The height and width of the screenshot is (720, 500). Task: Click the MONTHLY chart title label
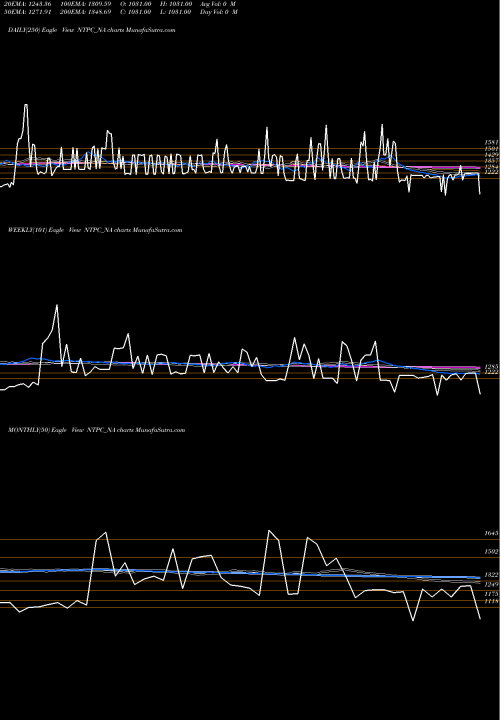[96, 430]
